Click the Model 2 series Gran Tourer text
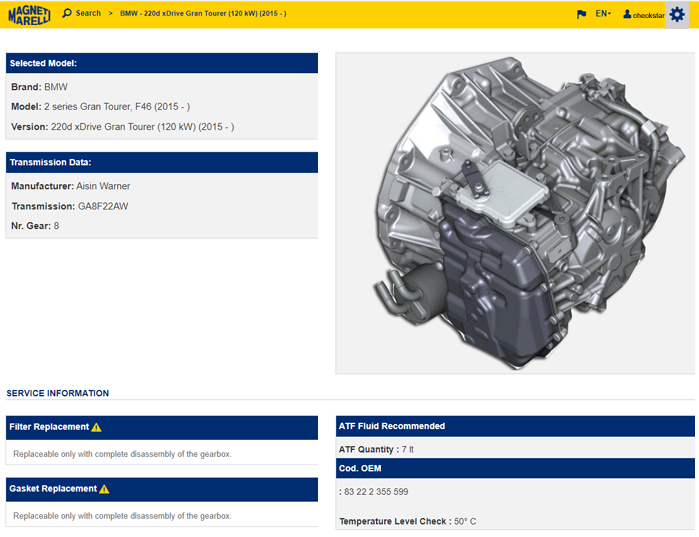 (101, 107)
